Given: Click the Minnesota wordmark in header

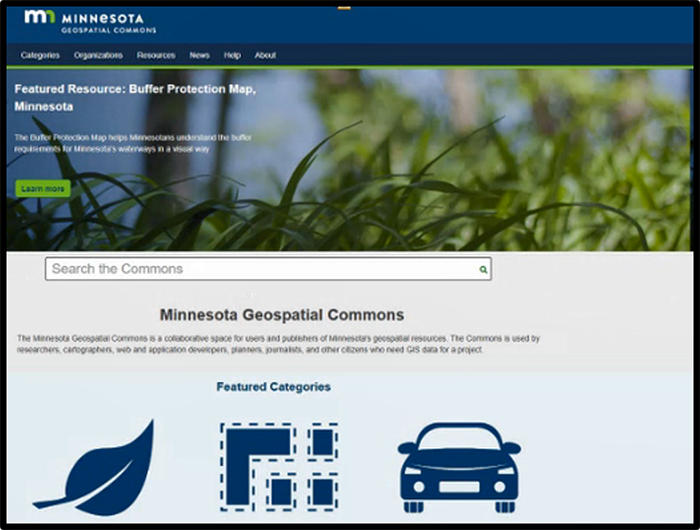Looking at the screenshot, I should click(x=103, y=18).
